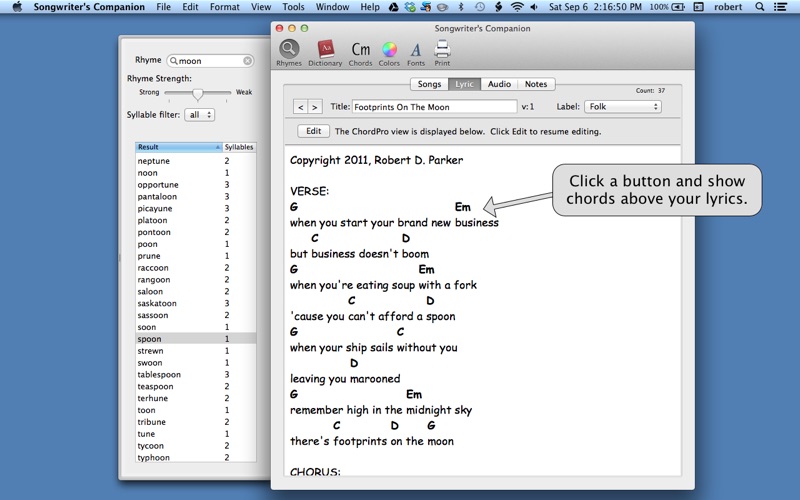Click the Time Machine menu bar icon
800x500 pixels.
(480, 7)
